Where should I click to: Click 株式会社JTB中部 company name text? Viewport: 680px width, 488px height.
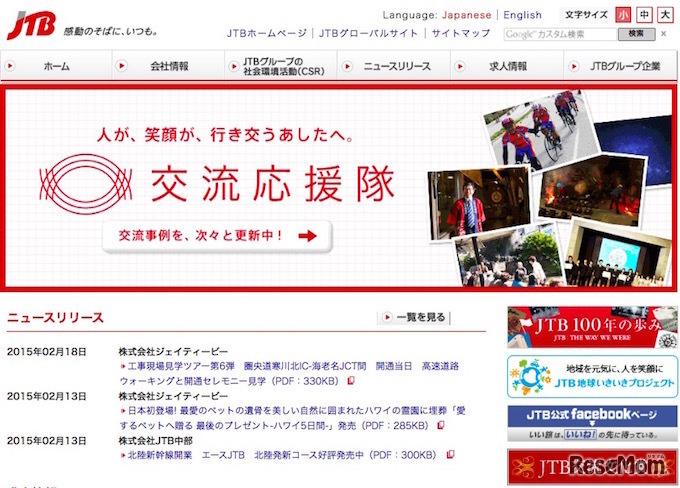156,441
